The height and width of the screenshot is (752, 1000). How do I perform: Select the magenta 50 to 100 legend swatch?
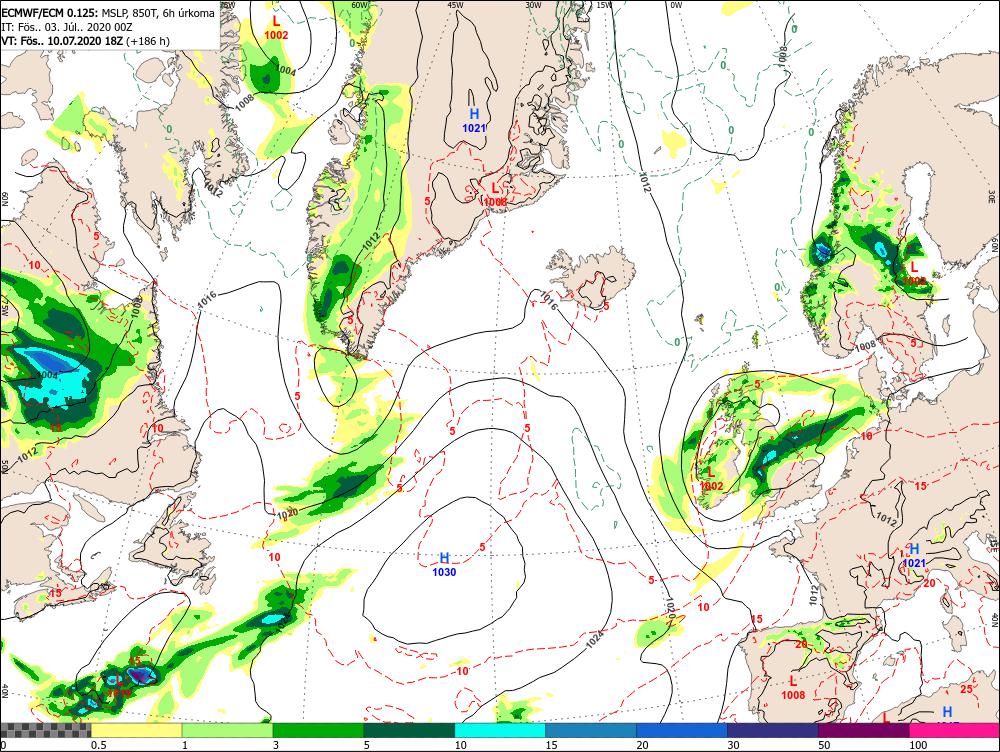pos(864,730)
